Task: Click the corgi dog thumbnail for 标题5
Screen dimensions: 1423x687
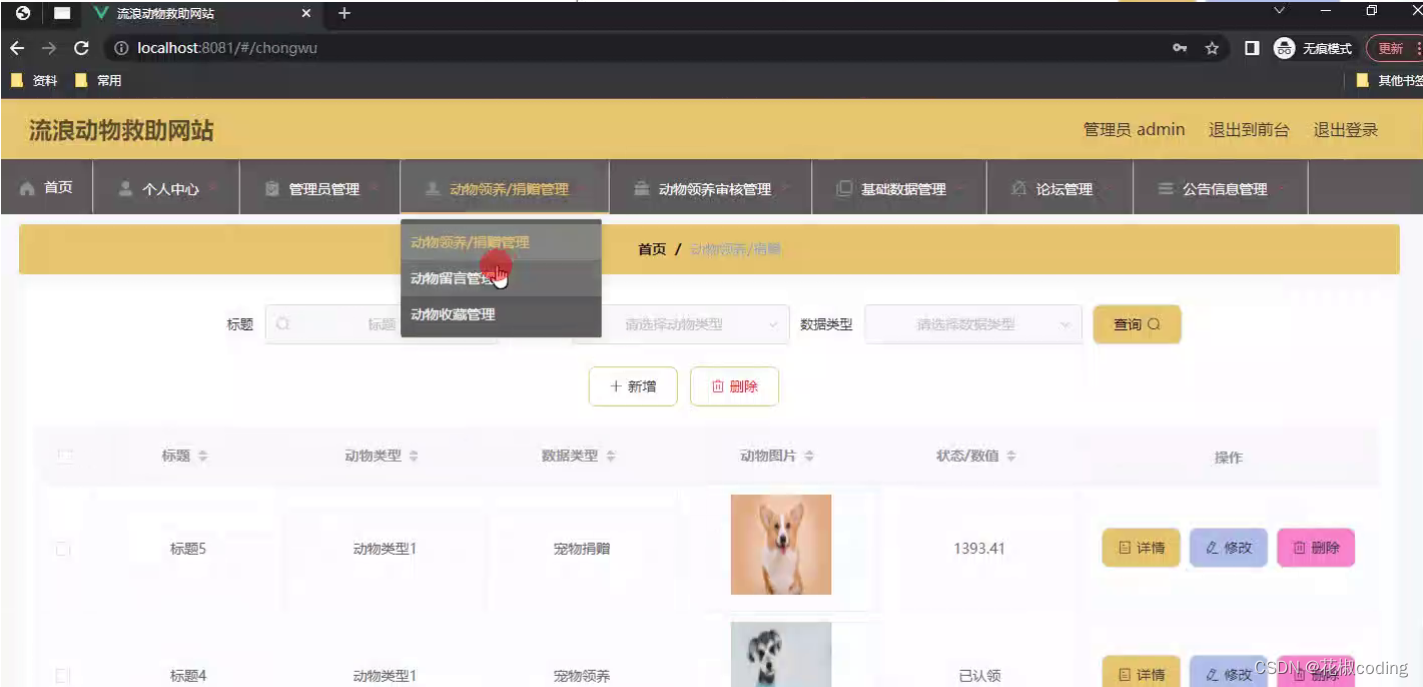Action: (x=781, y=544)
